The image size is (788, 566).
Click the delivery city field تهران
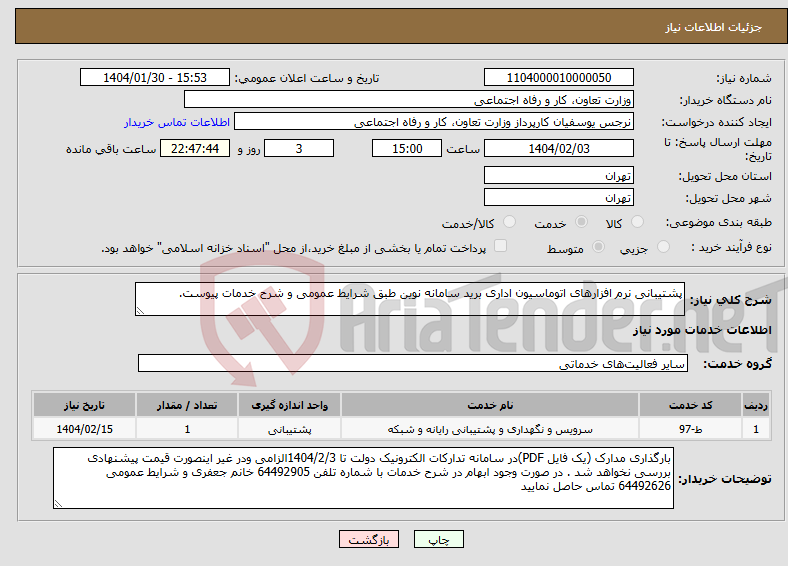pos(559,197)
